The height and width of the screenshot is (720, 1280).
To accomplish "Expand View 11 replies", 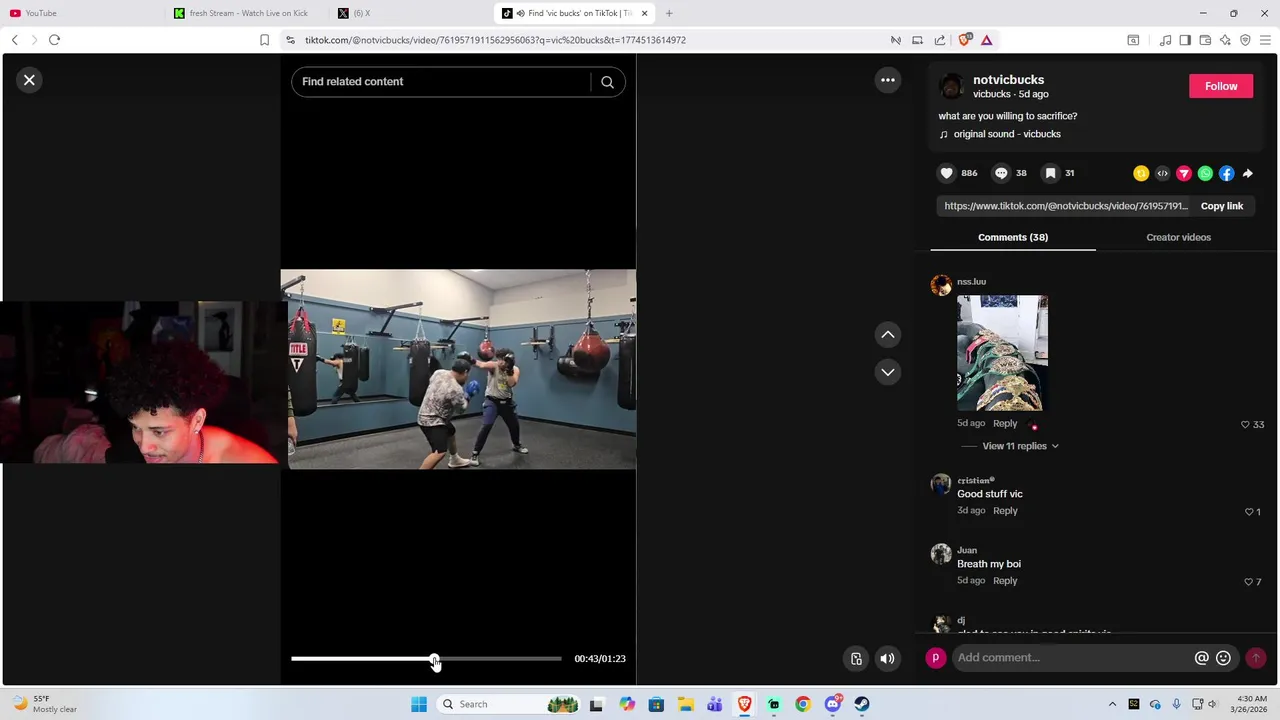I will pos(1020,446).
